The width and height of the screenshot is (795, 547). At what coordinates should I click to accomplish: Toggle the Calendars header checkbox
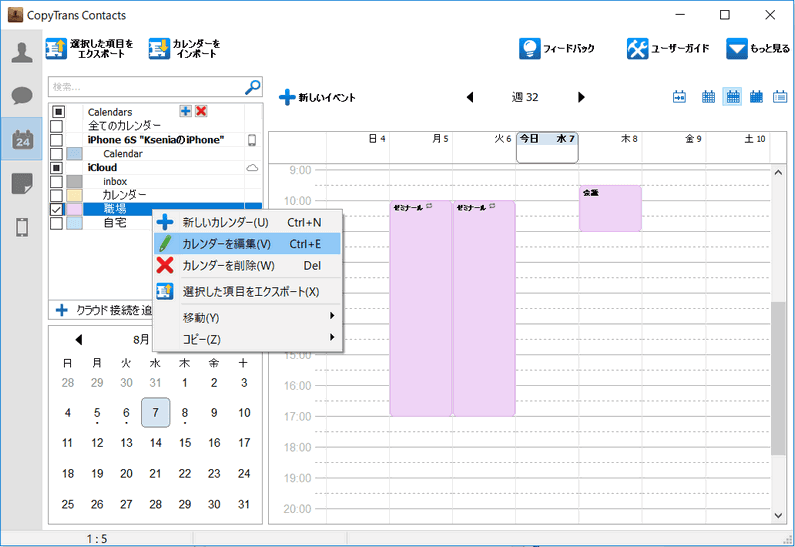click(58, 112)
